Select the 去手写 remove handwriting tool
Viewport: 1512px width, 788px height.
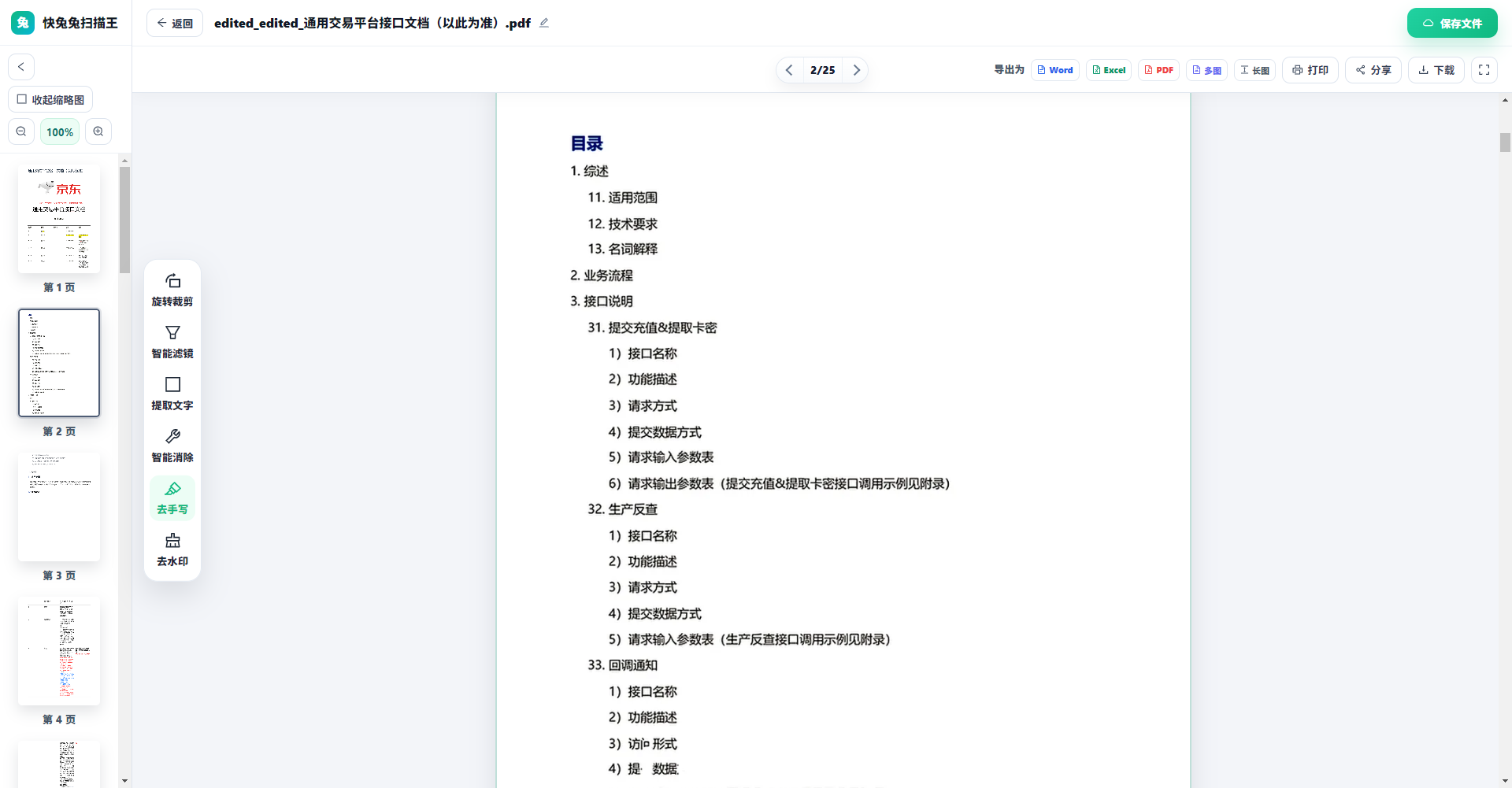[x=172, y=498]
